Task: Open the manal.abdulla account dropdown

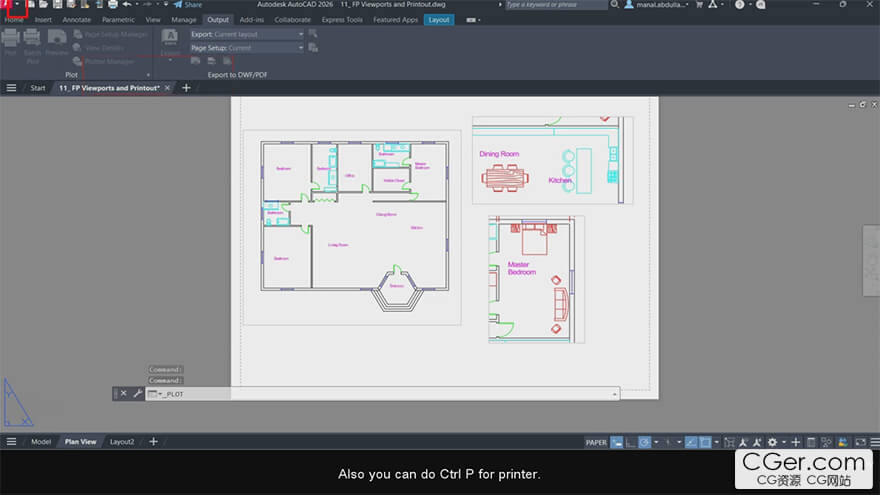Action: click(x=657, y=4)
